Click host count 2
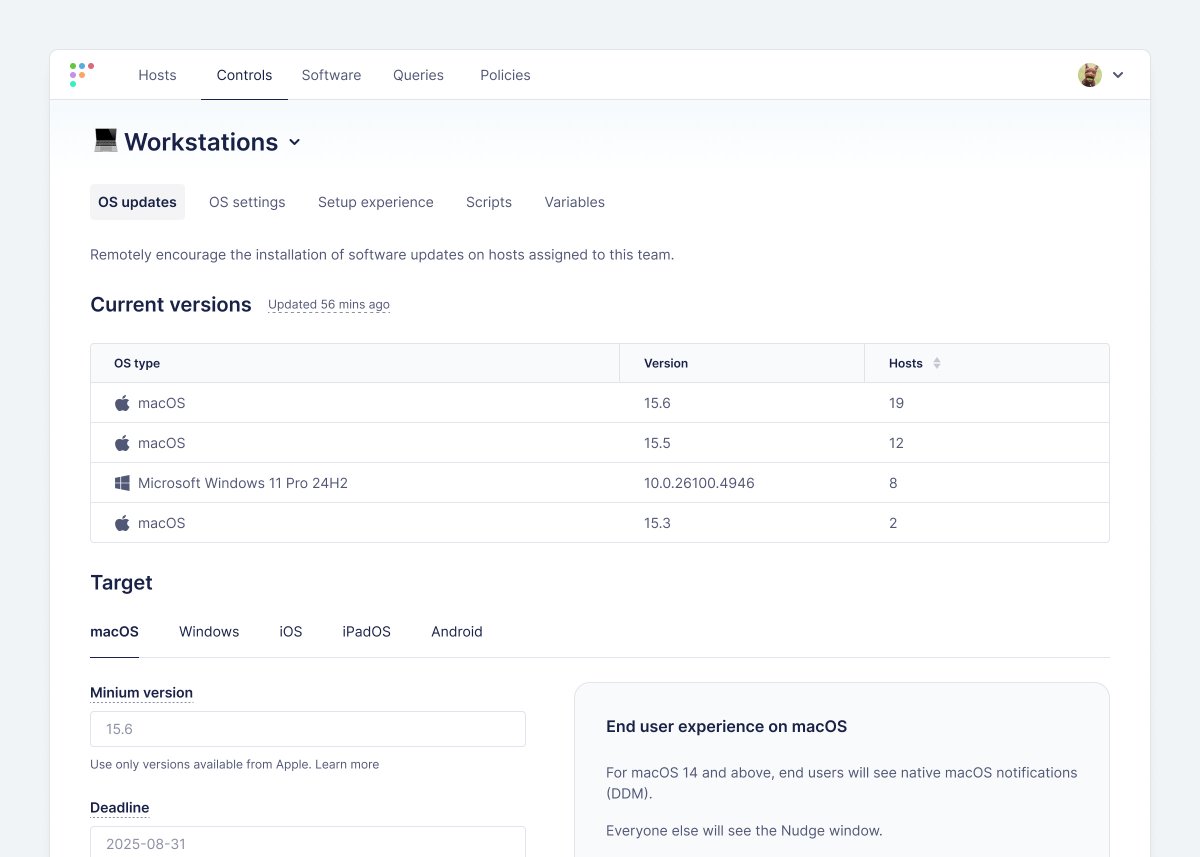1200x857 pixels. 893,523
